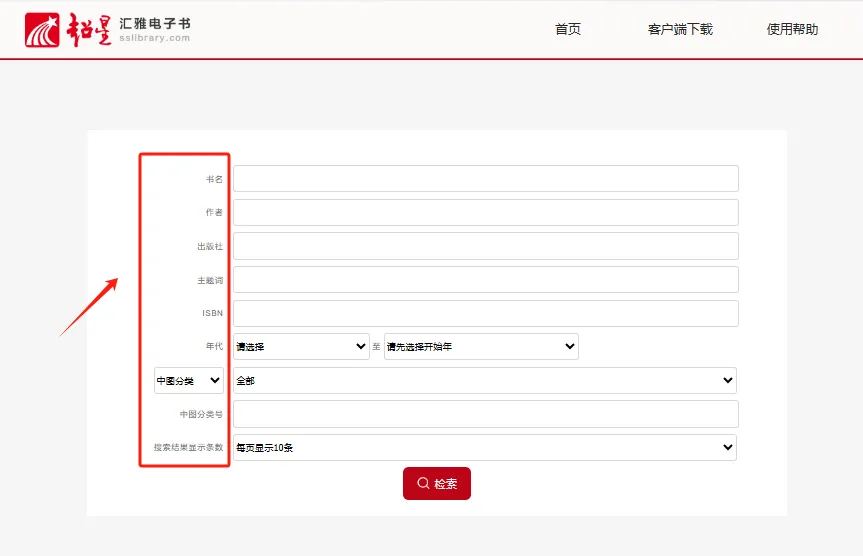Click the 书名 input field
This screenshot has width=863, height=556.
(x=485, y=178)
